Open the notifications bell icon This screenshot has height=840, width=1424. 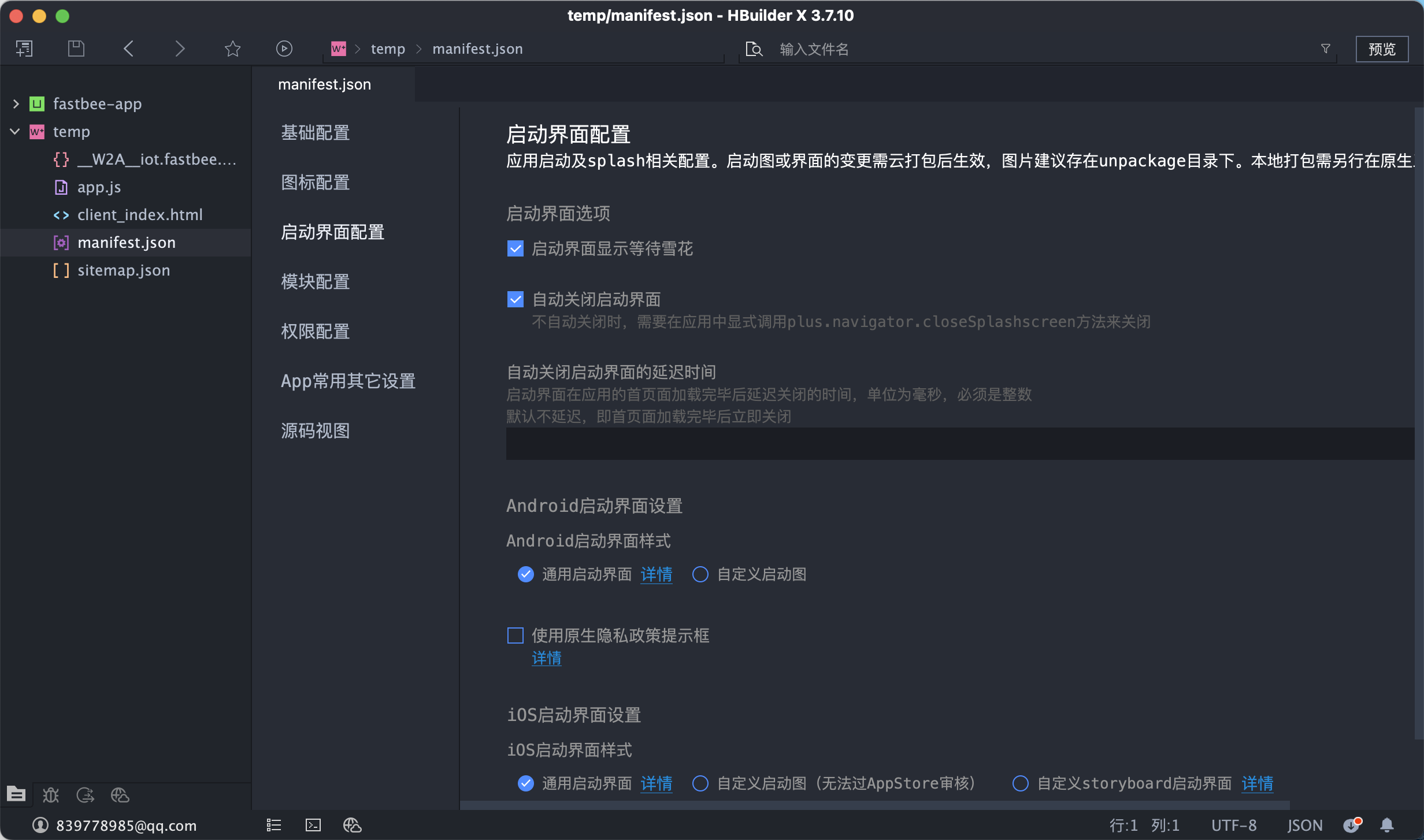click(1387, 825)
